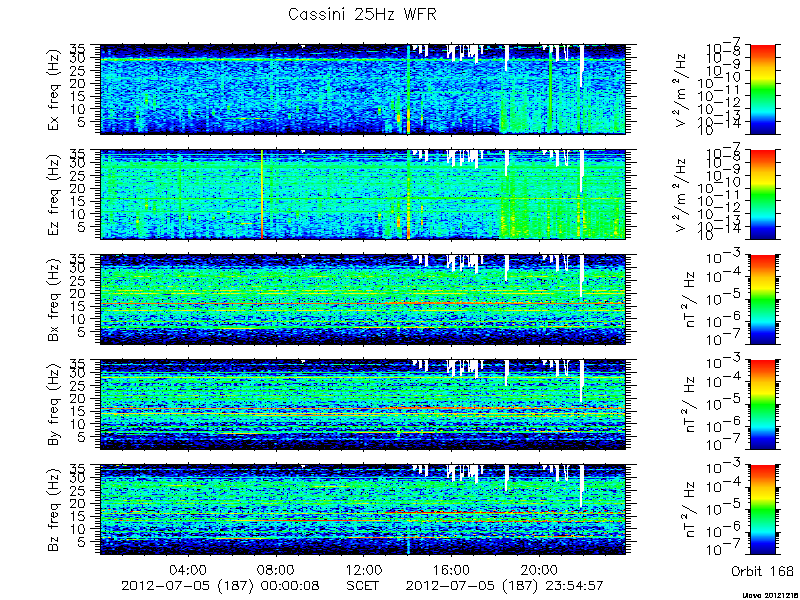This screenshot has width=800, height=600.
Task: Pick the Ez panel color bar
Action: [762, 194]
